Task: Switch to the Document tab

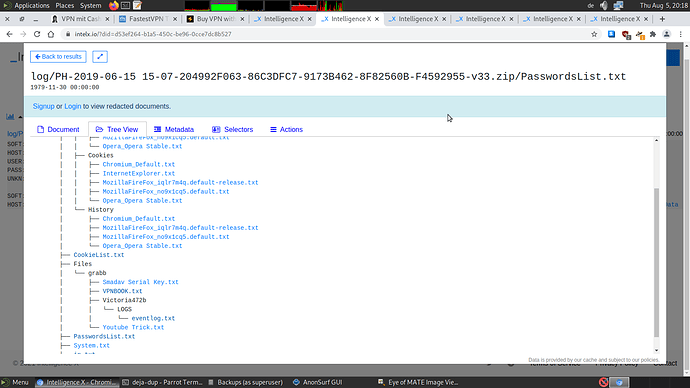Action: (x=58, y=129)
